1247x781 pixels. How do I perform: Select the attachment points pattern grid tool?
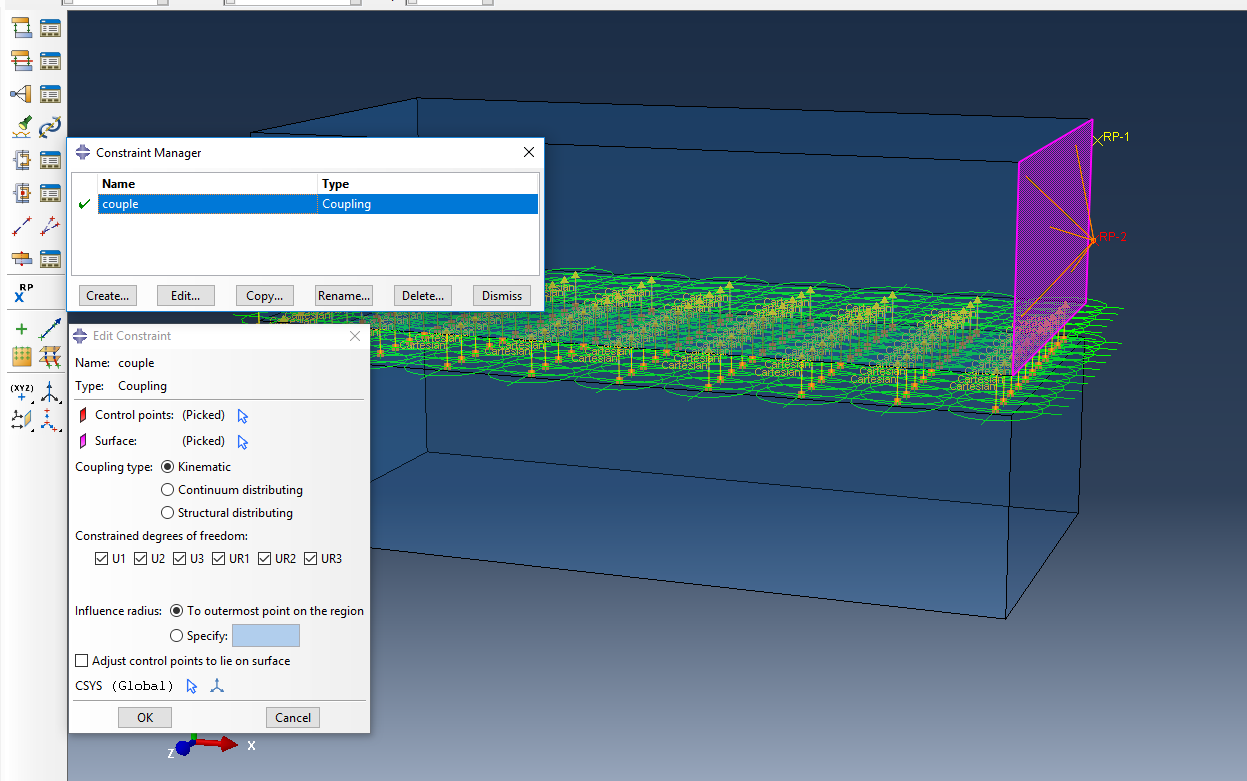[x=21, y=356]
